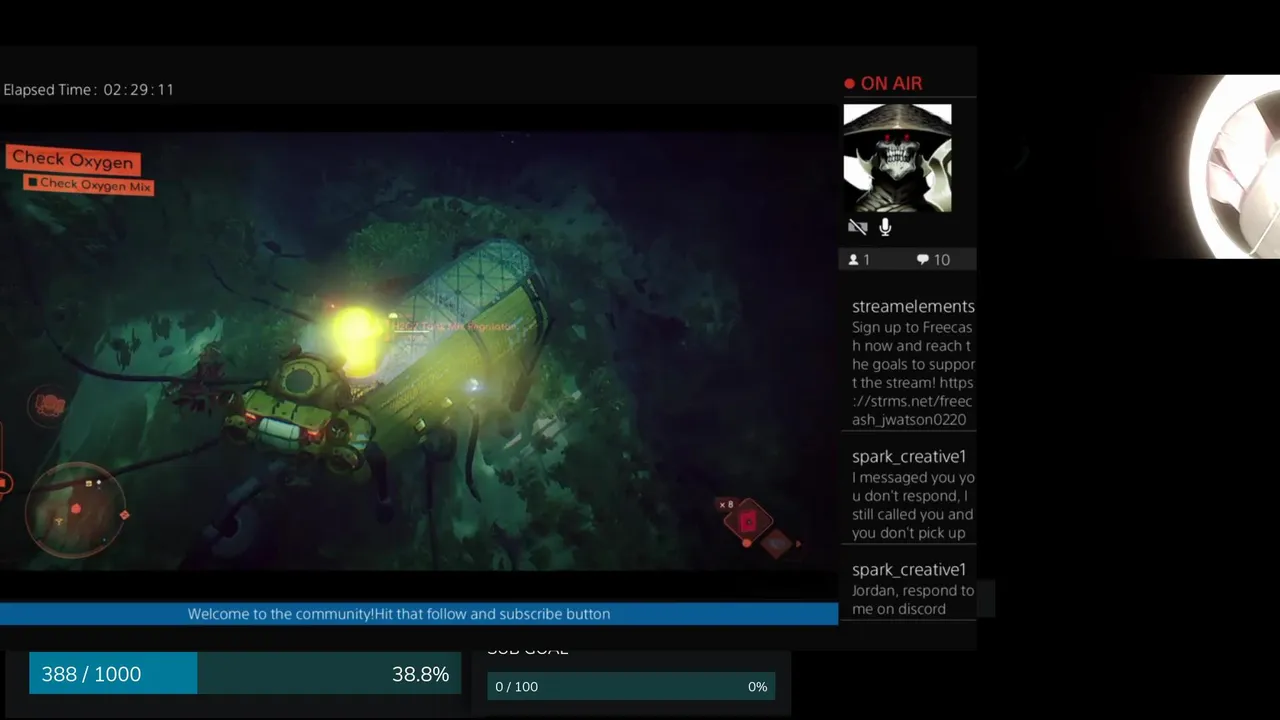Viewport: 1280px width, 720px height.
Task: Click the Elapsed Time 02:29:11 readout
Action: [89, 90]
